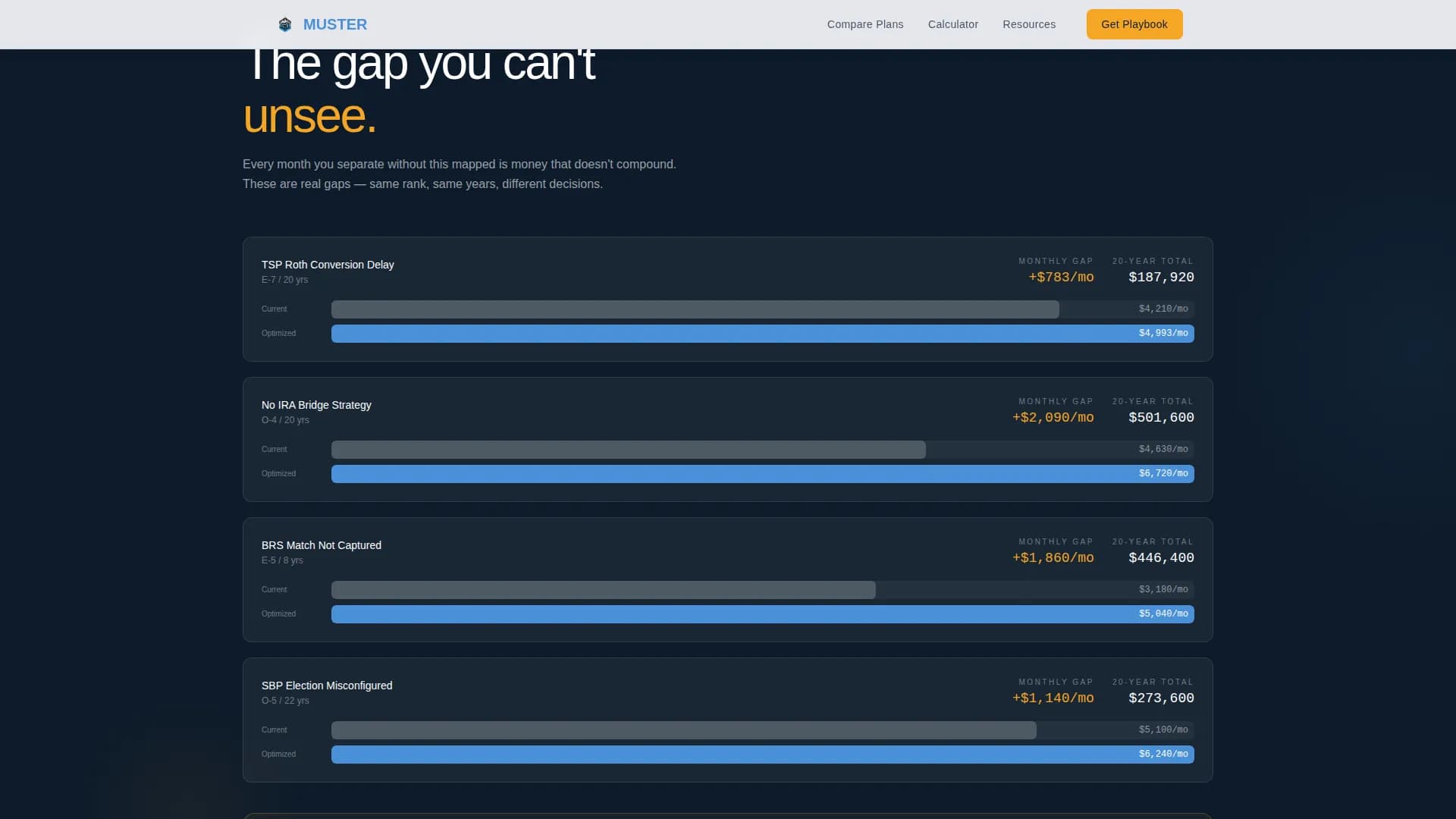This screenshot has height=819, width=1456.
Task: Click the +$1,860/mo monthly gap value
Action: [1053, 558]
